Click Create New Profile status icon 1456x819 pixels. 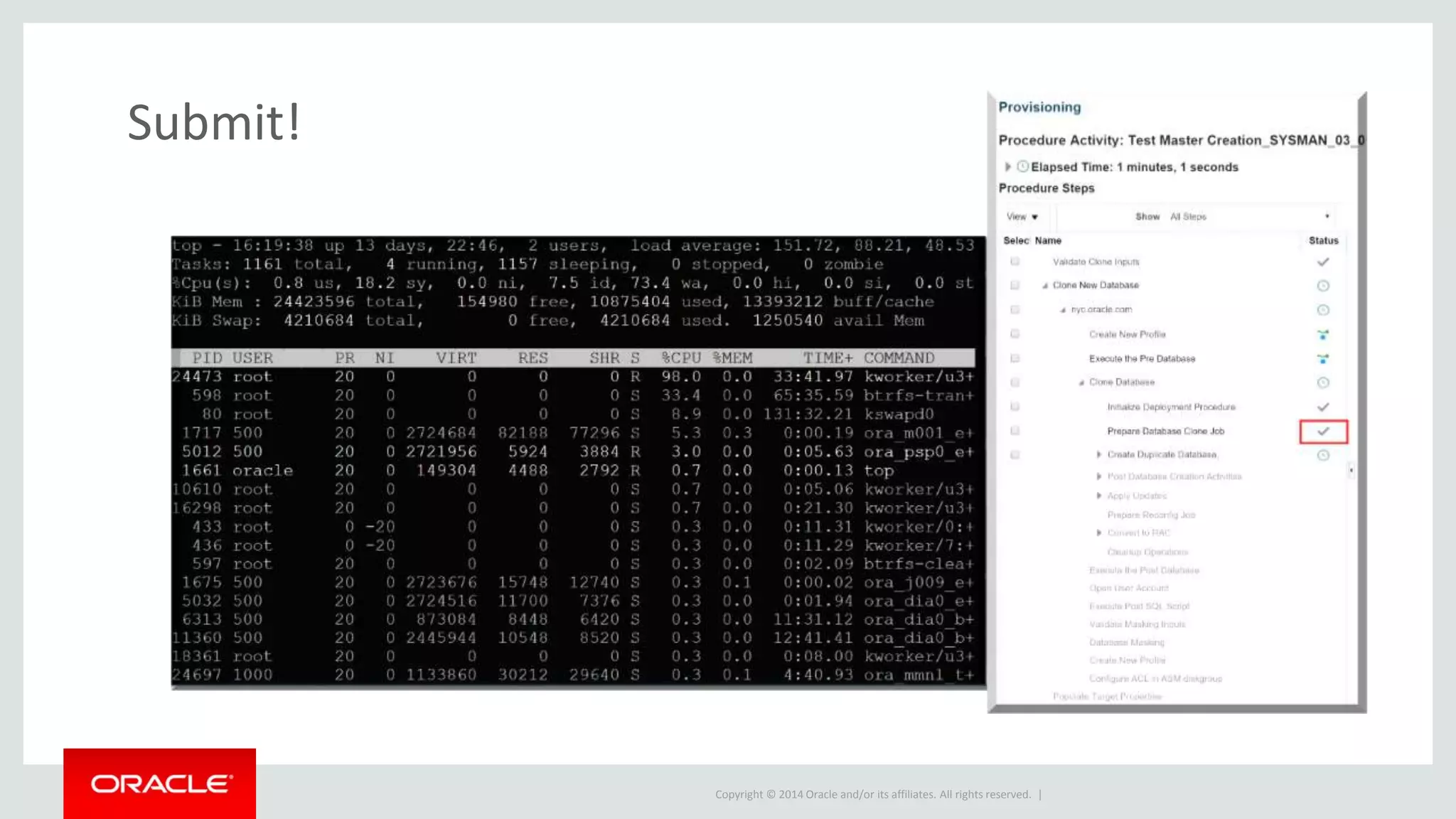[x=1322, y=334]
